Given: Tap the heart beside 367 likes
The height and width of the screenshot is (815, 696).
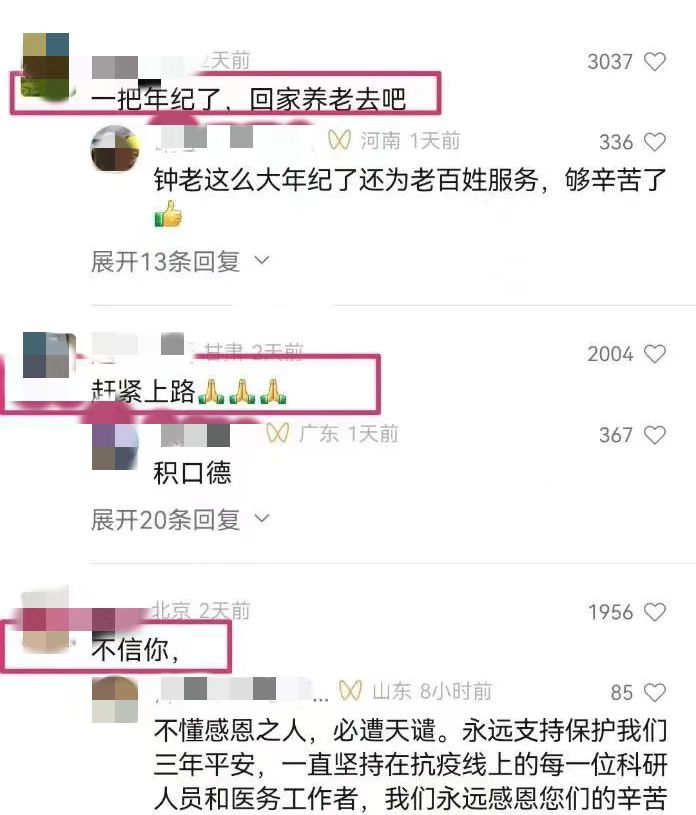Looking at the screenshot, I should tap(654, 435).
